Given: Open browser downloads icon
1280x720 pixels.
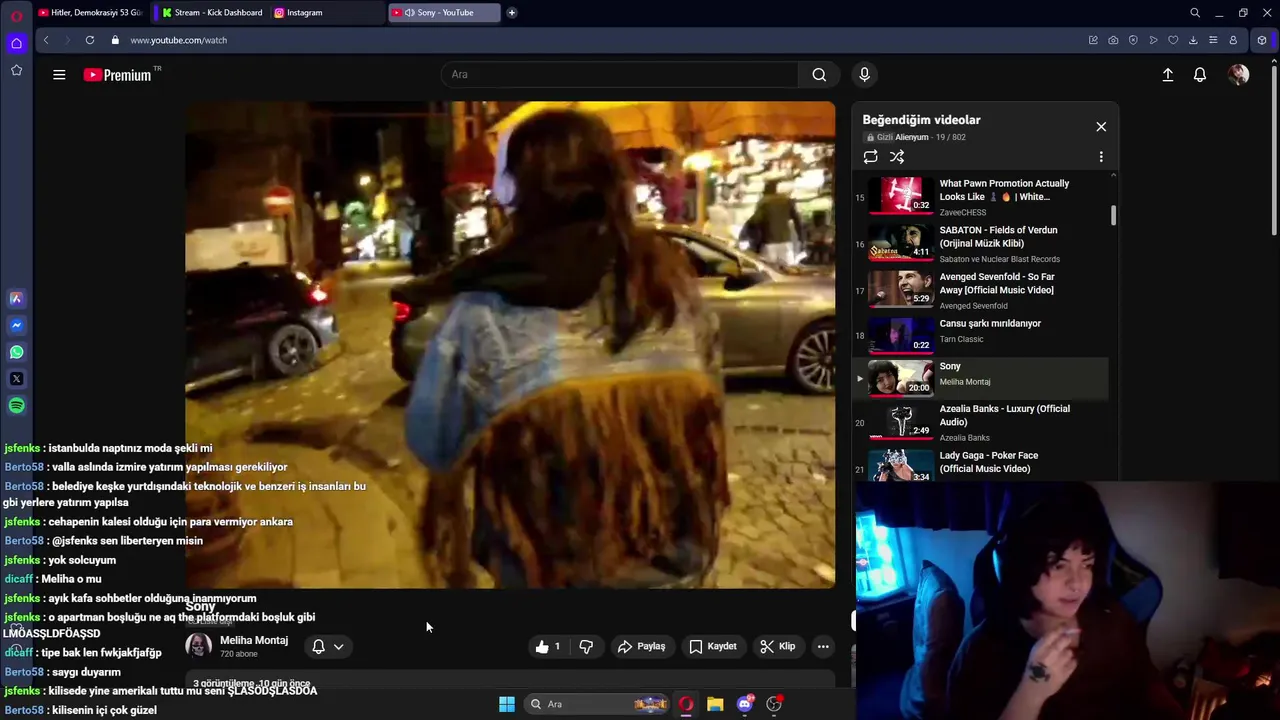Looking at the screenshot, I should point(1193,40).
